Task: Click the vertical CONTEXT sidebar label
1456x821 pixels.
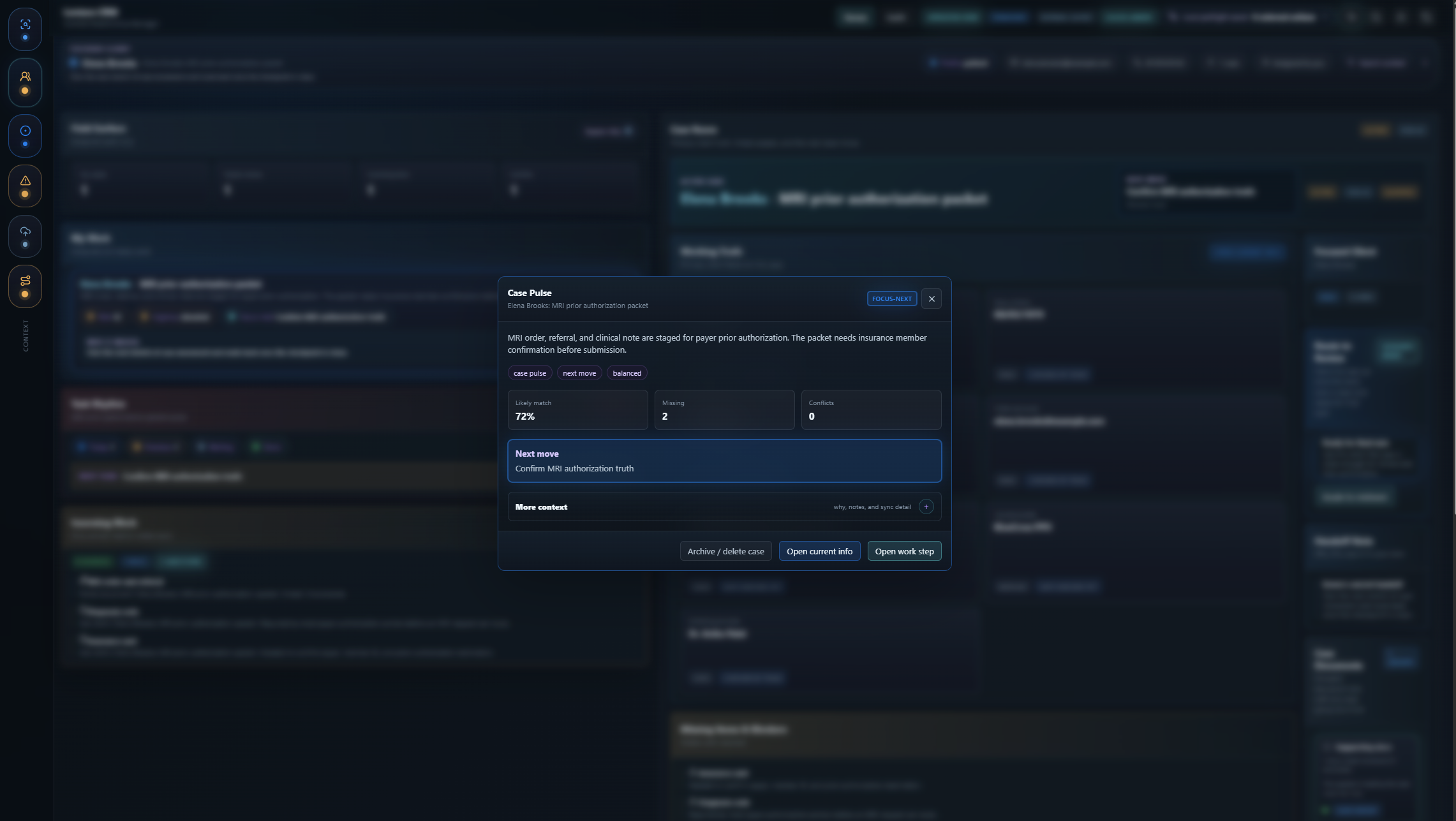Action: (x=26, y=336)
